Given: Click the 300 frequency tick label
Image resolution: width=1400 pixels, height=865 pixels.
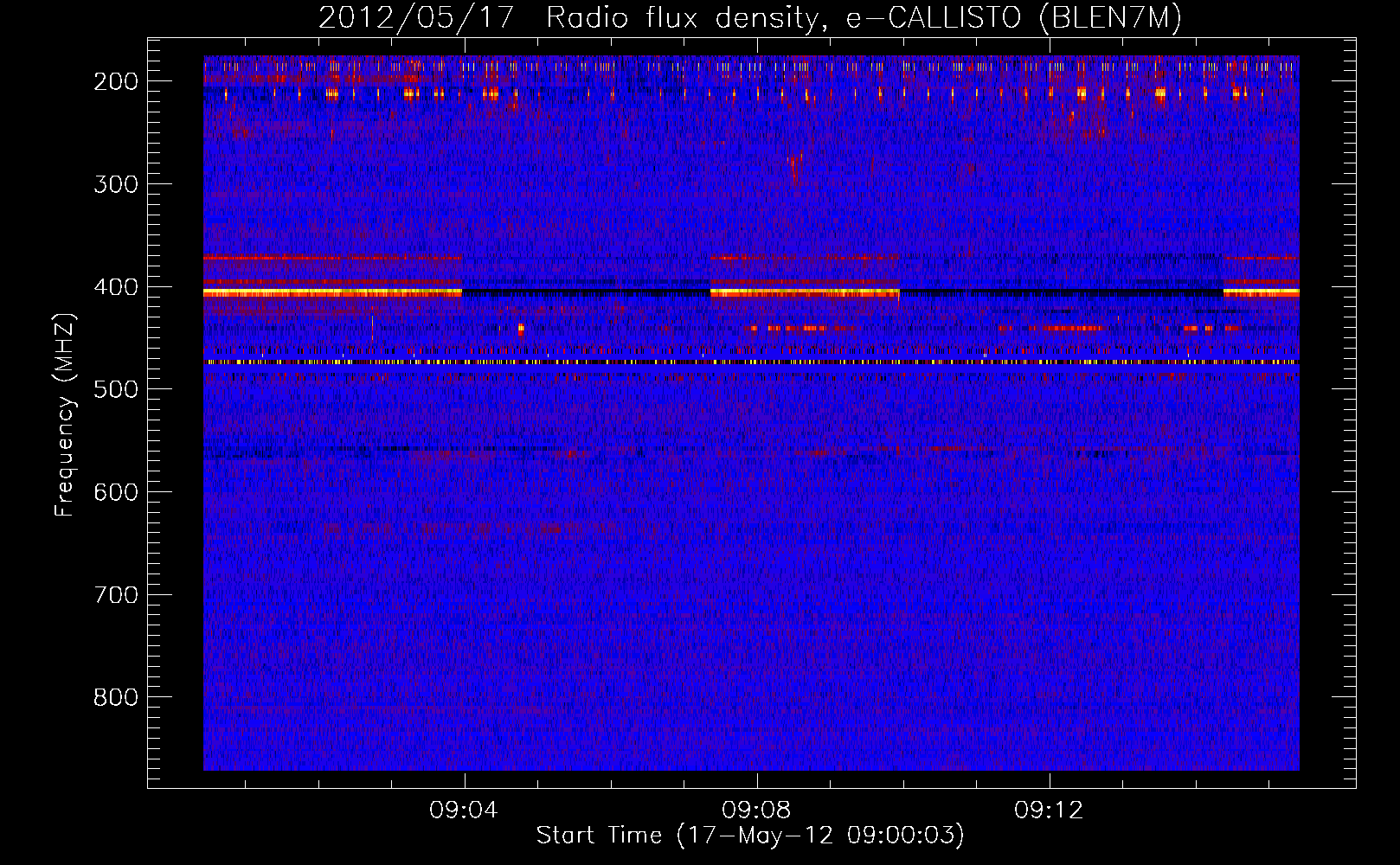Looking at the screenshot, I should point(116,184).
